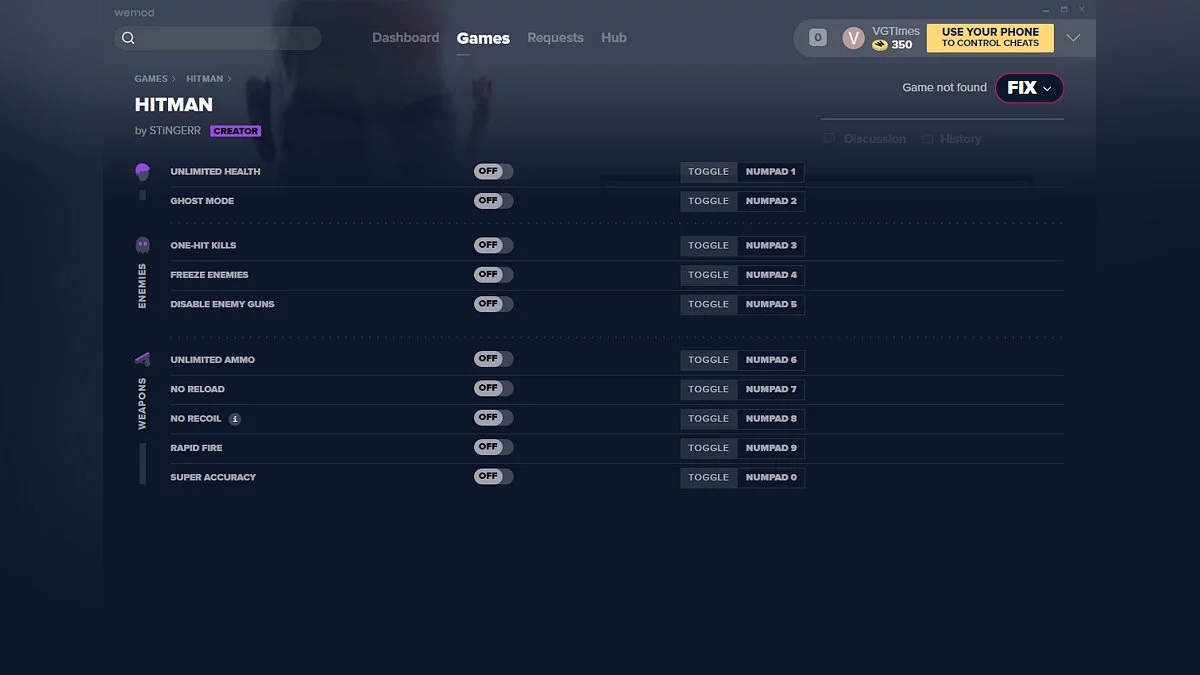The height and width of the screenshot is (675, 1200).
Task: Open the Toggle action for Rapid Fire hotkey
Action: click(709, 448)
